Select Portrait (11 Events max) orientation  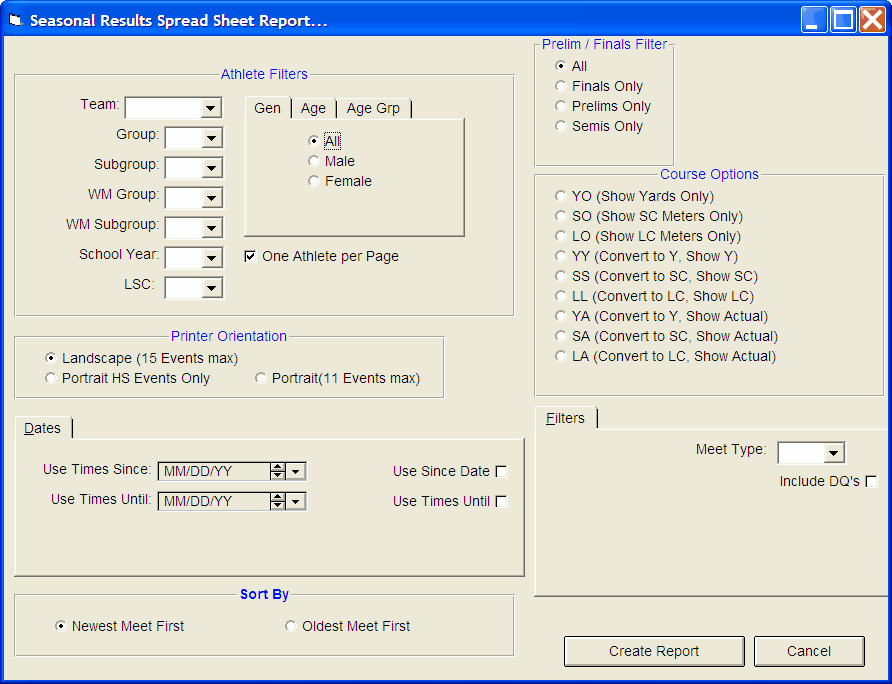pyautogui.click(x=261, y=378)
